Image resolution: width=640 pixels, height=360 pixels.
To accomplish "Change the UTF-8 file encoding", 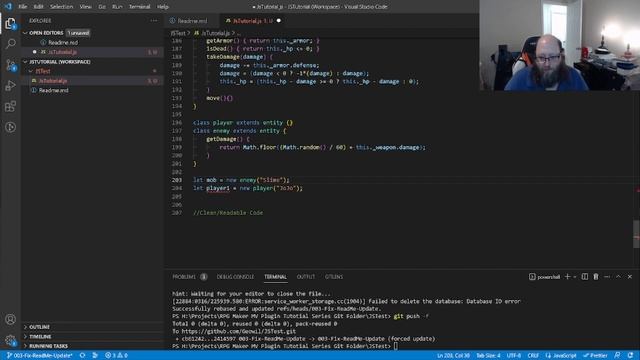I will 513,356.
